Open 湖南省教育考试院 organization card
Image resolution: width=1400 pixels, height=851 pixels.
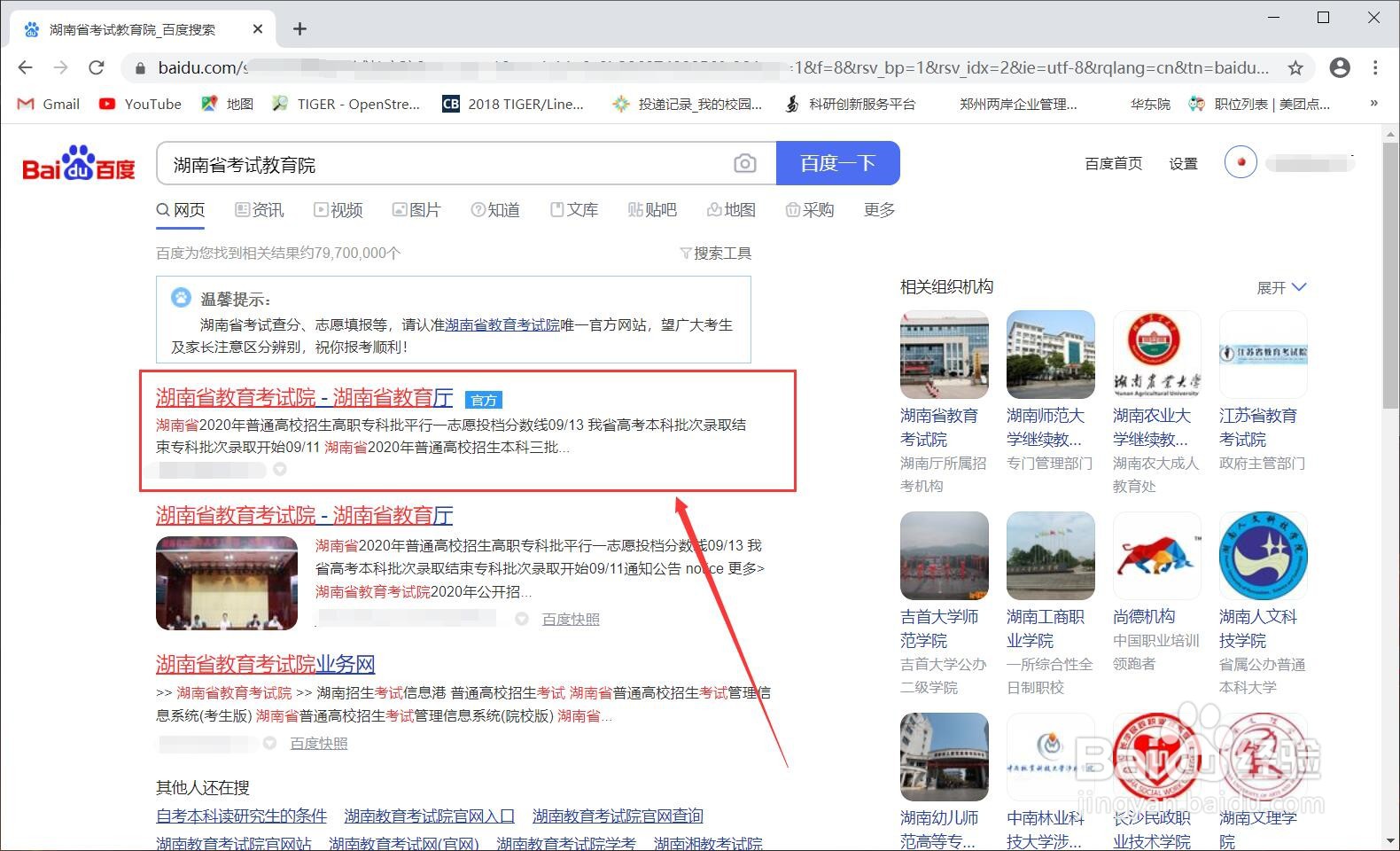[x=945, y=402]
